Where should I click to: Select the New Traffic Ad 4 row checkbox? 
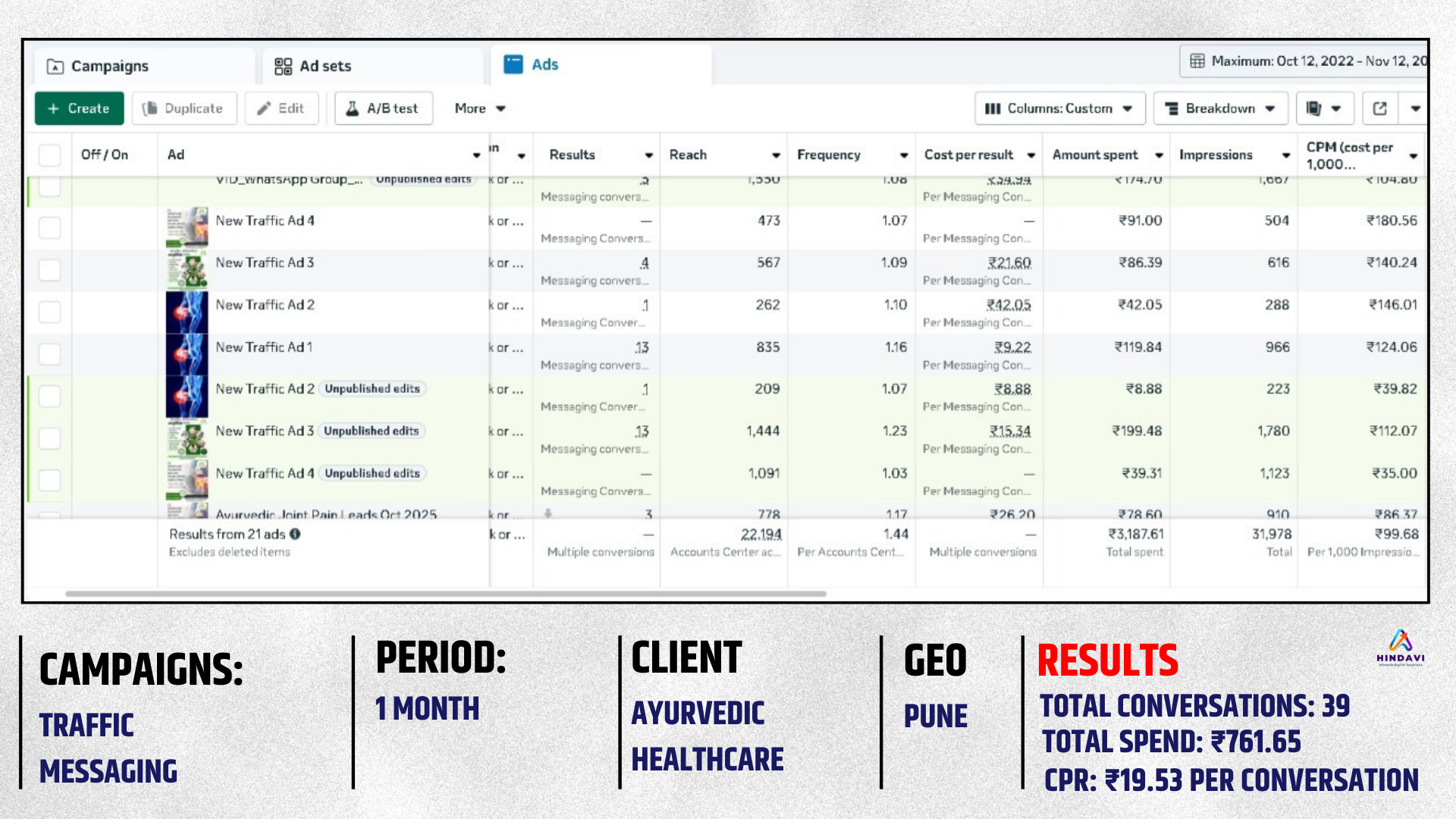pyautogui.click(x=50, y=227)
